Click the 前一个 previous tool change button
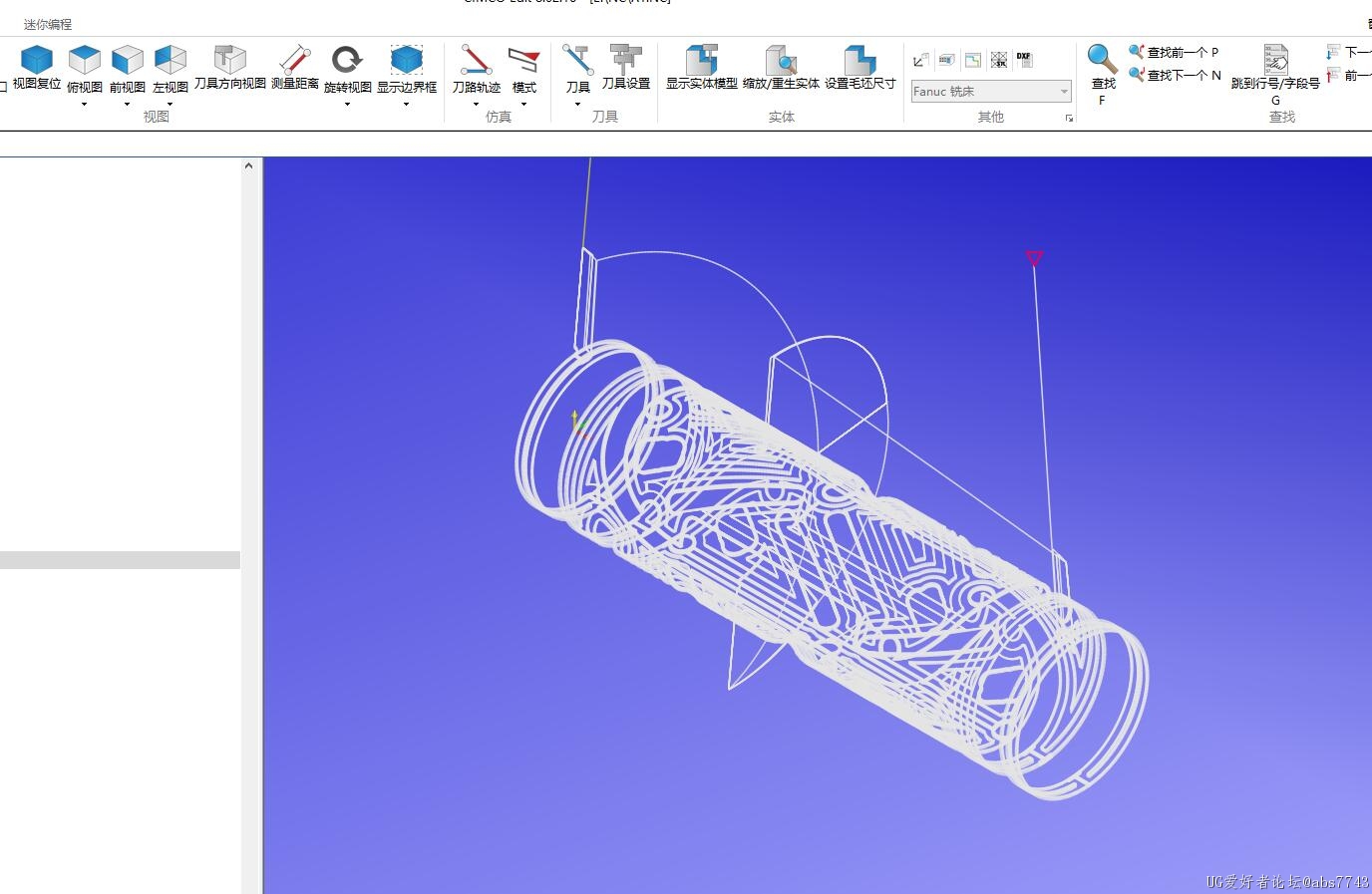This screenshot has width=1372, height=894. 1349,75
